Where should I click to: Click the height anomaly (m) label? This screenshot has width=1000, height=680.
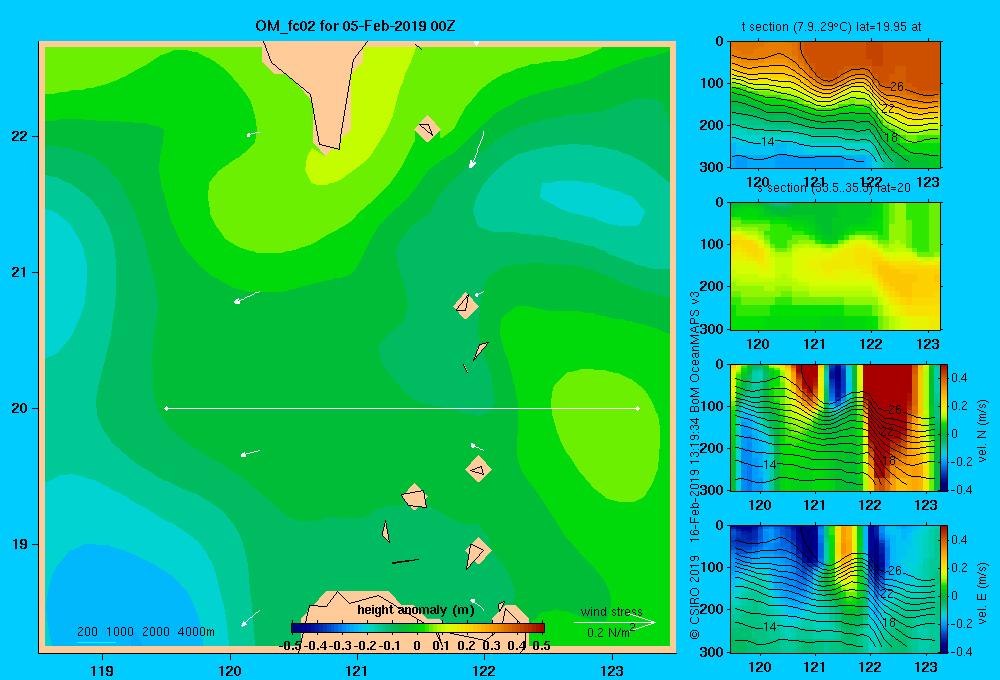(x=416, y=610)
